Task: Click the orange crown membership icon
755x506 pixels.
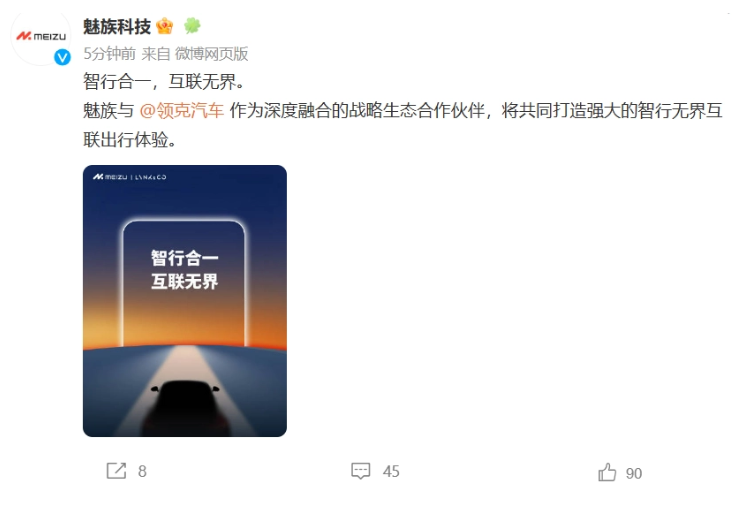Action: [x=165, y=26]
